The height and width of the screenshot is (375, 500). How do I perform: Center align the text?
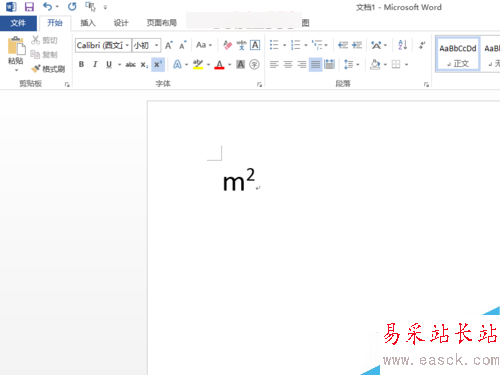coord(288,64)
